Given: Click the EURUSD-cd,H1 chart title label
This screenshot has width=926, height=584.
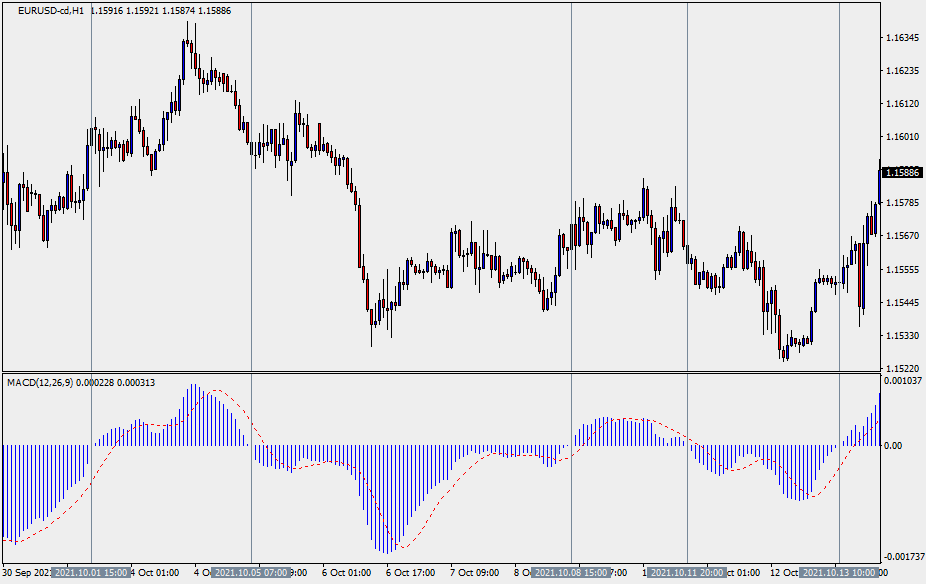Looking at the screenshot, I should 51,10.
